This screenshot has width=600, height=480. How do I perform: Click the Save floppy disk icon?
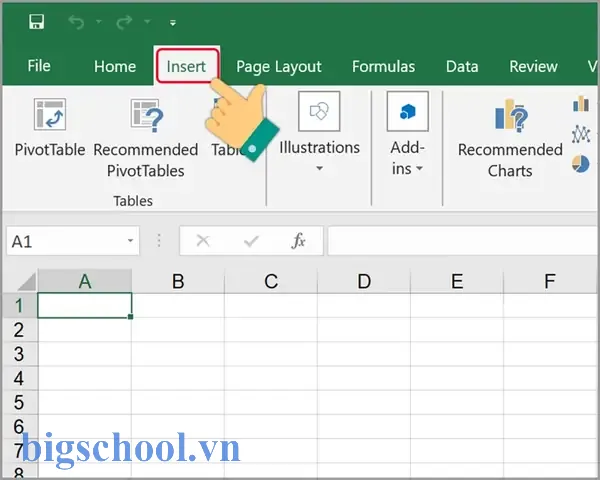[x=37, y=22]
